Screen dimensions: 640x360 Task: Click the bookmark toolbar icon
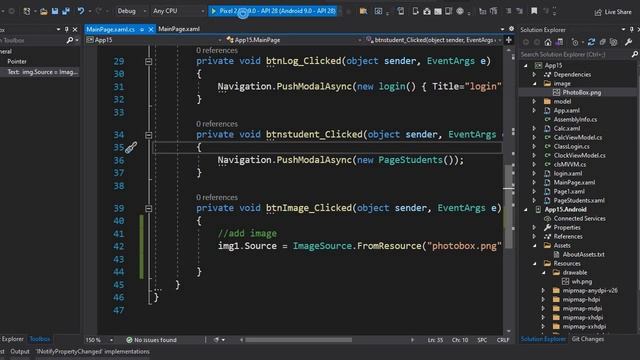pos(534,11)
